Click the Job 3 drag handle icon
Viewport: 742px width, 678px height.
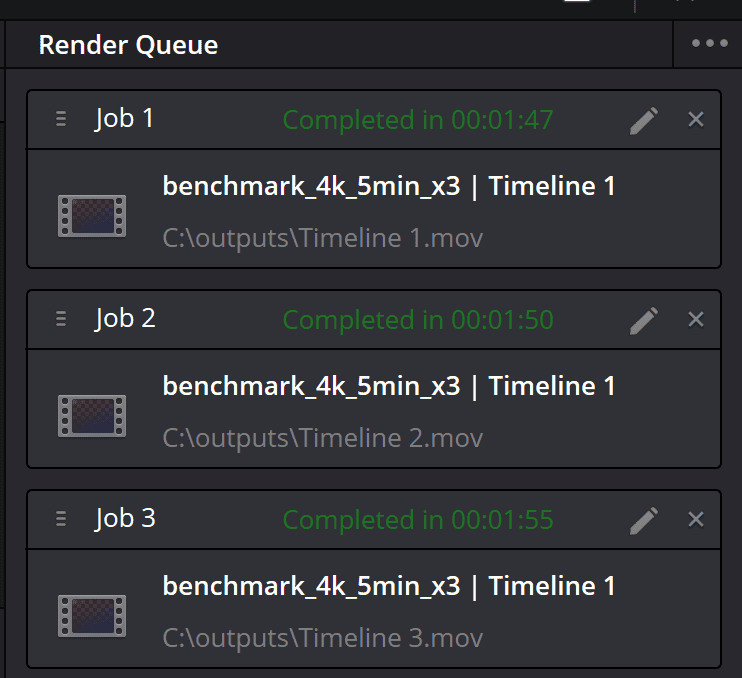click(61, 519)
